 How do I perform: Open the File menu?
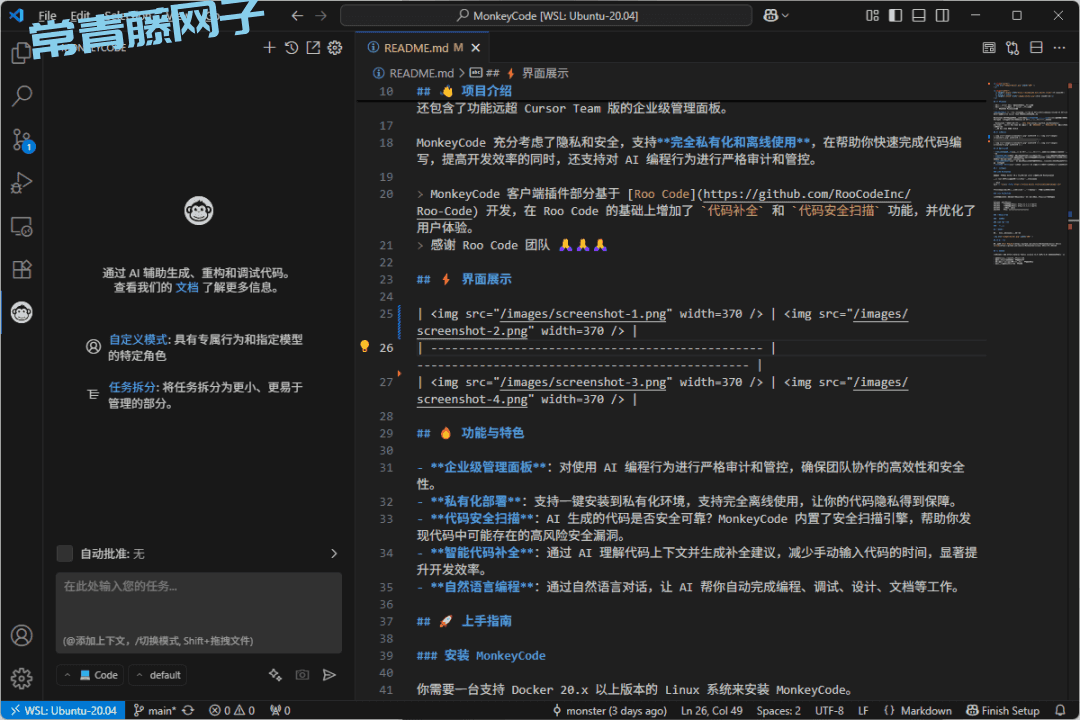click(48, 15)
